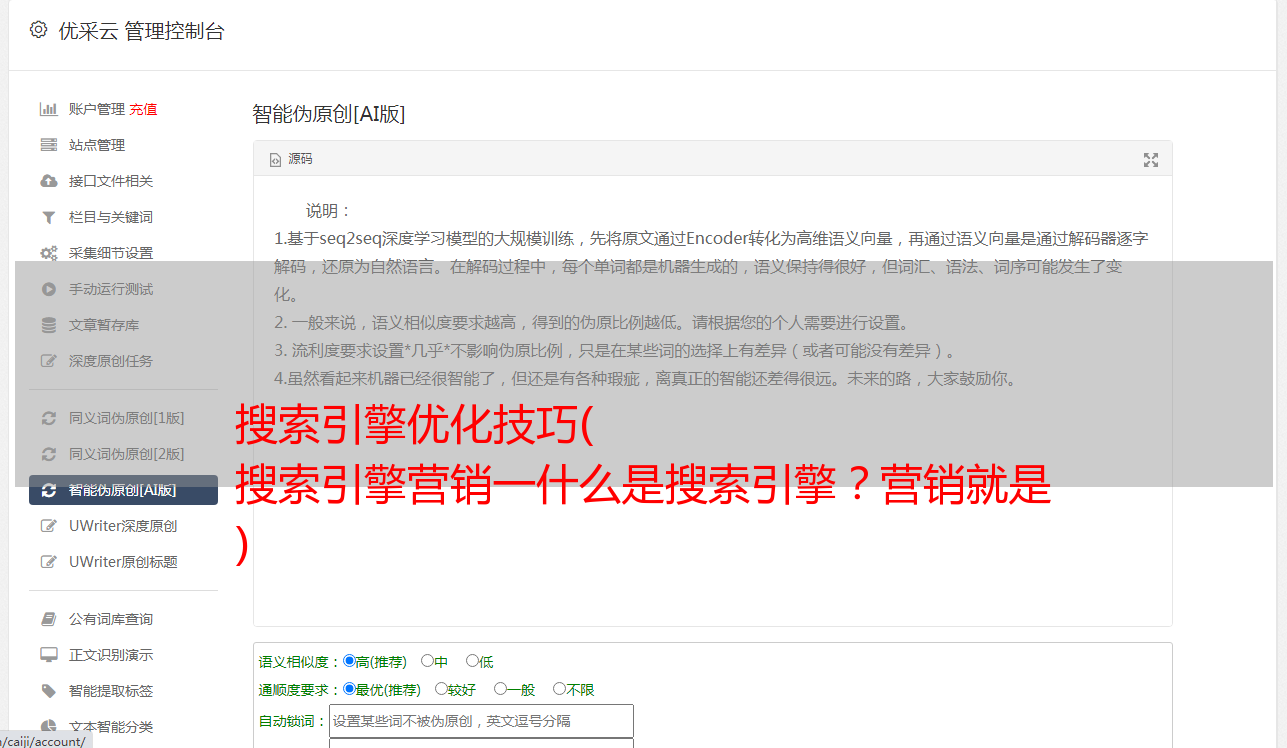1287x748 pixels.
Task: Toggle fullscreen editor expand icon
Action: (1151, 160)
